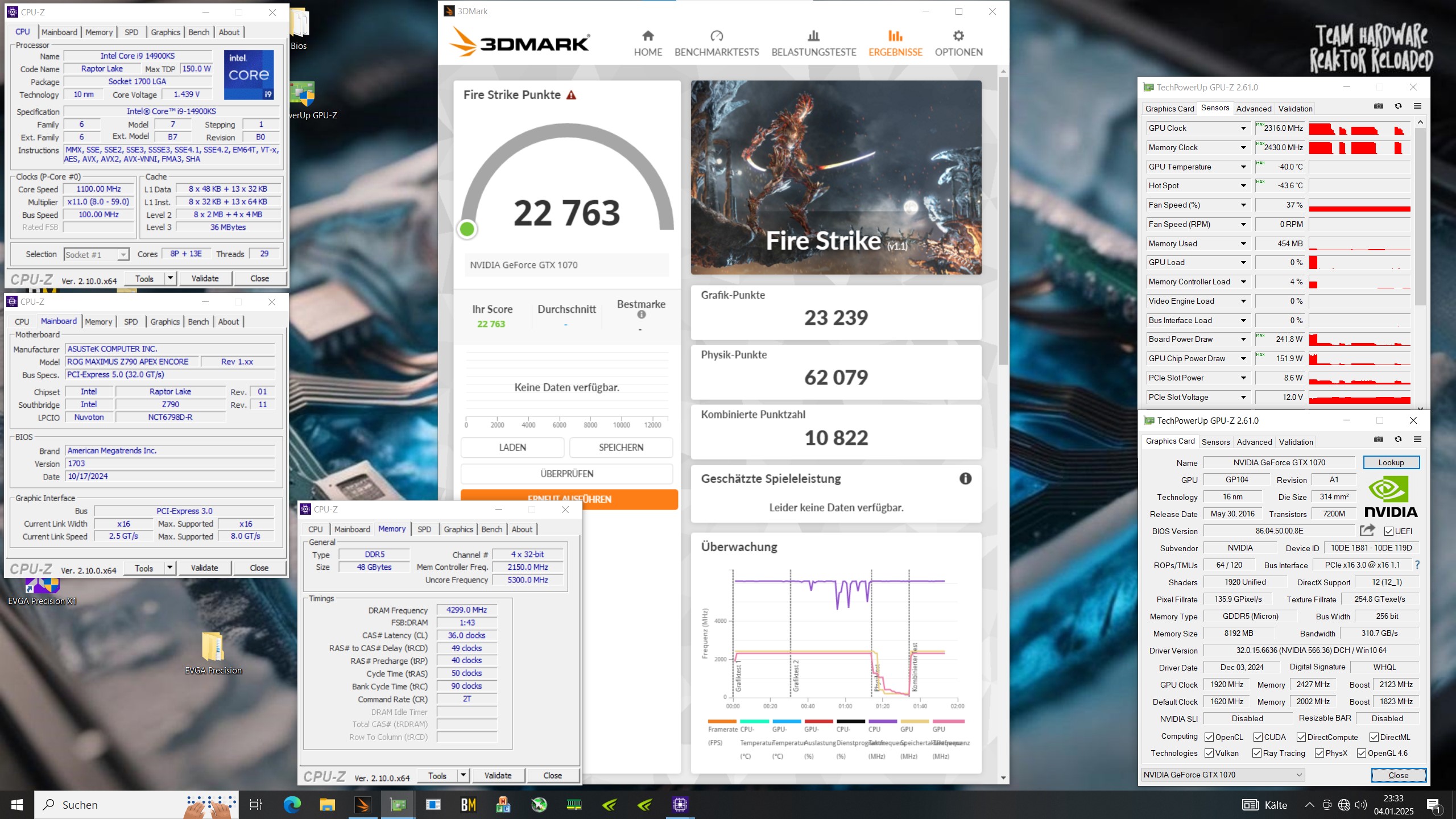Open the Memory Clock sensor dropdown
Viewport: 1456px width, 819px height.
coord(1243,147)
